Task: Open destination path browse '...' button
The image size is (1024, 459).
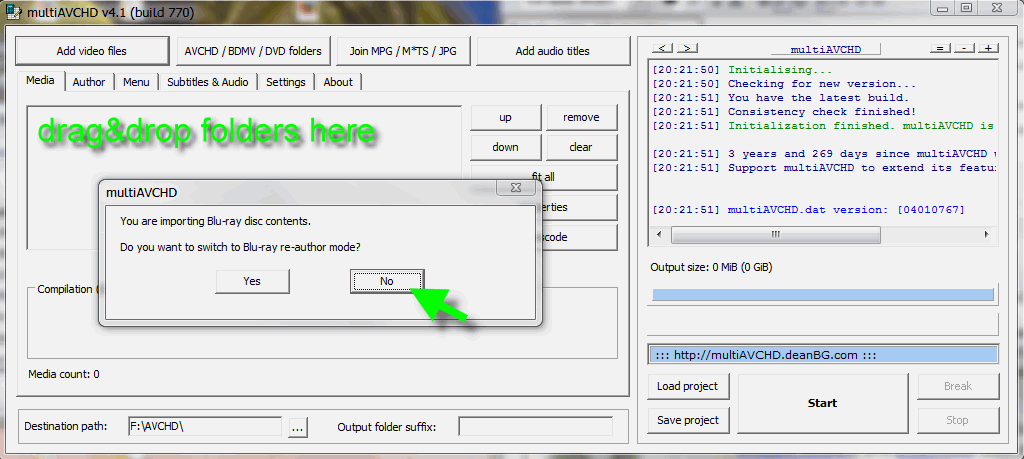Action: 297,427
